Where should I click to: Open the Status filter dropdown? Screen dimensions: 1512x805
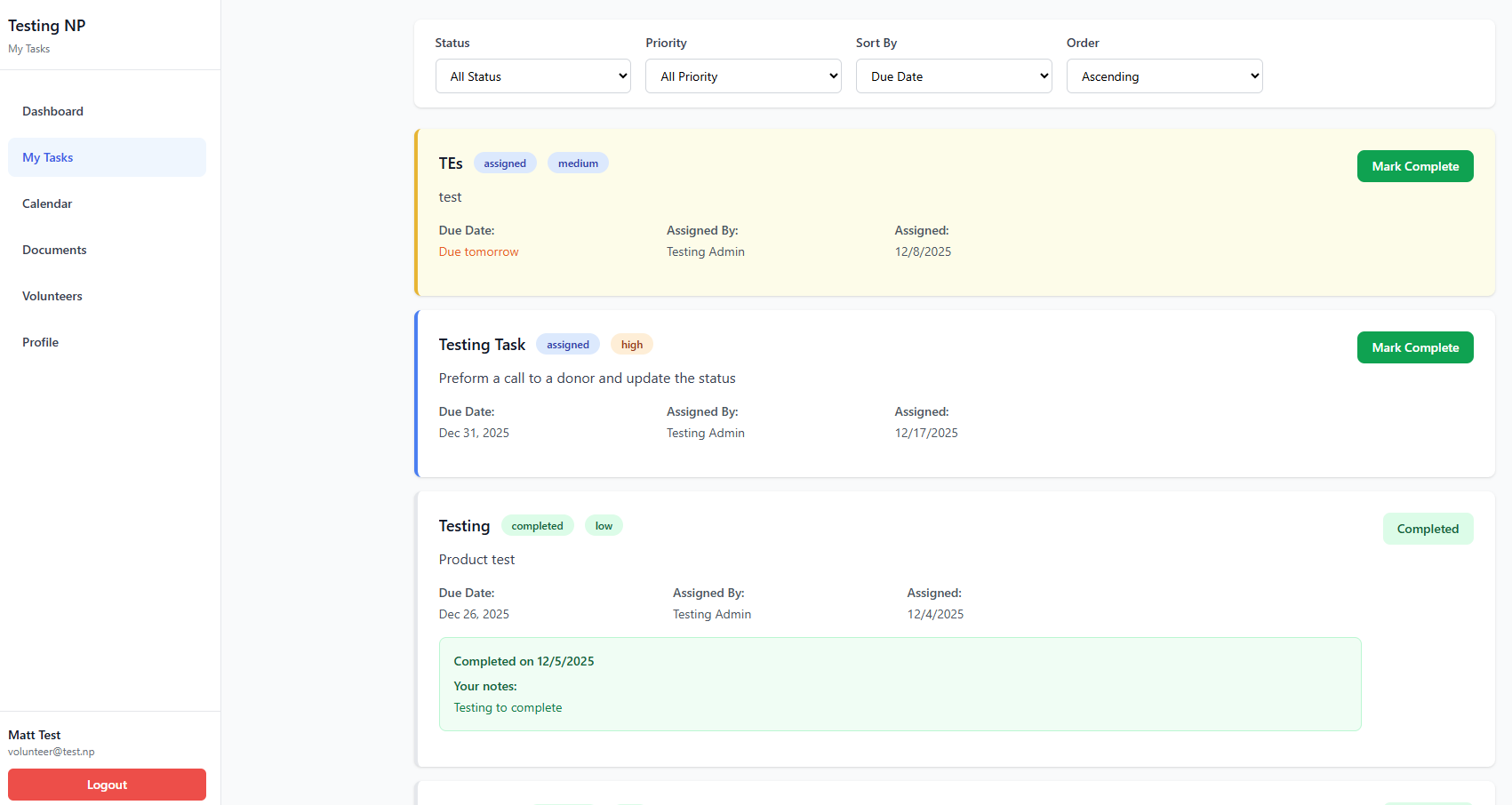click(532, 76)
